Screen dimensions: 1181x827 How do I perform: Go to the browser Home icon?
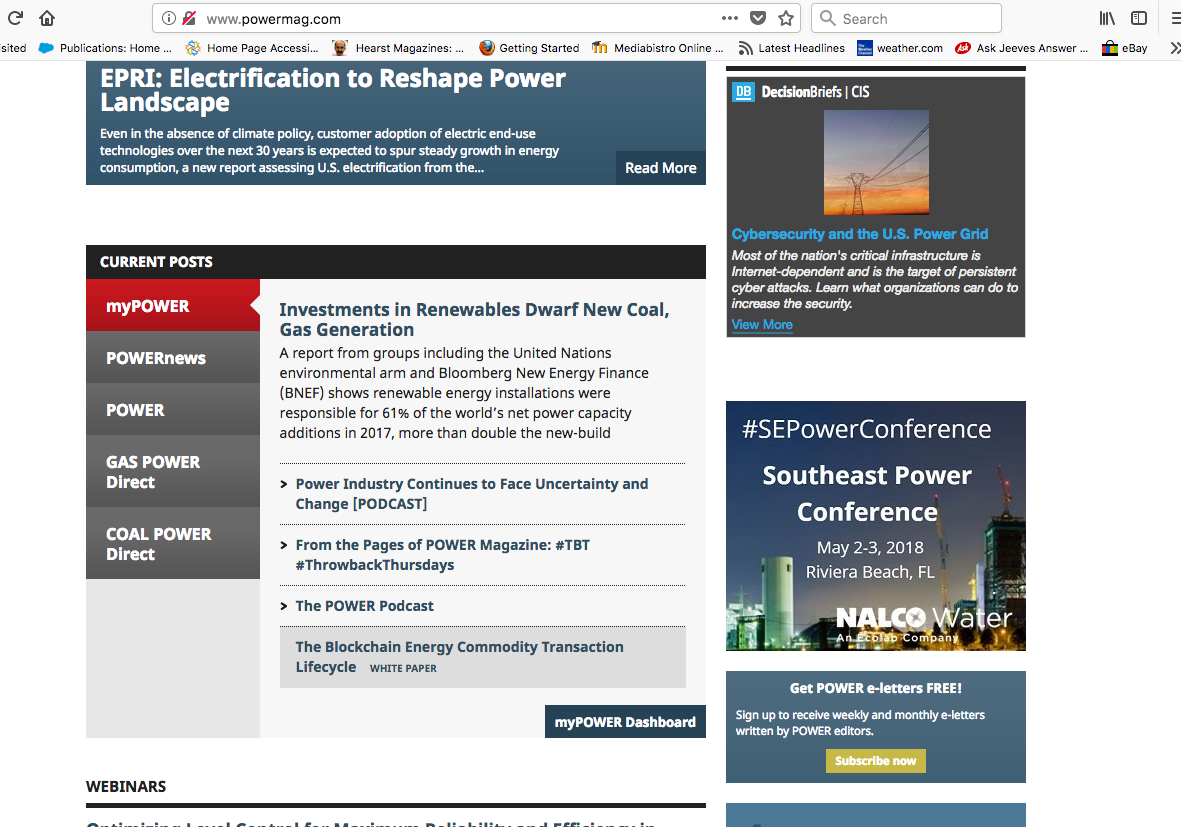pos(47,18)
